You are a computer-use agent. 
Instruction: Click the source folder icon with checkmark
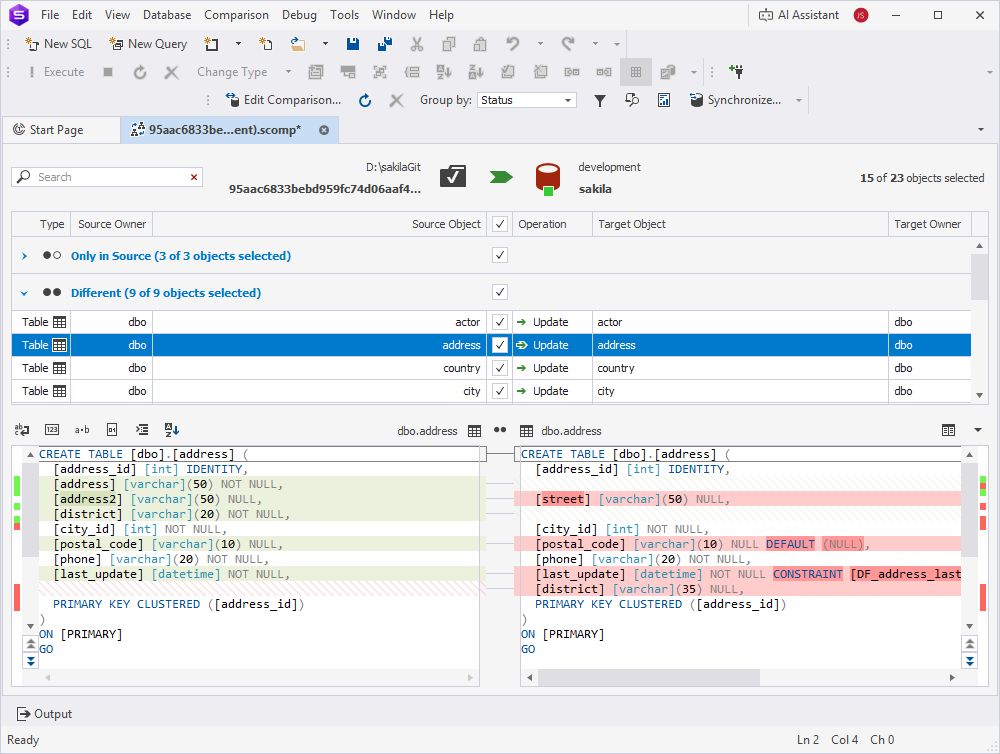[453, 177]
